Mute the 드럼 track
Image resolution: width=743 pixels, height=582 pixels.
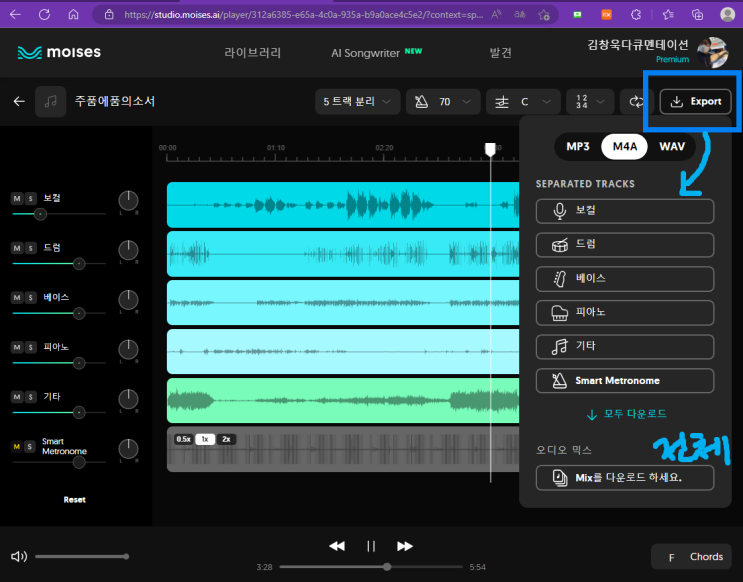pyautogui.click(x=17, y=248)
